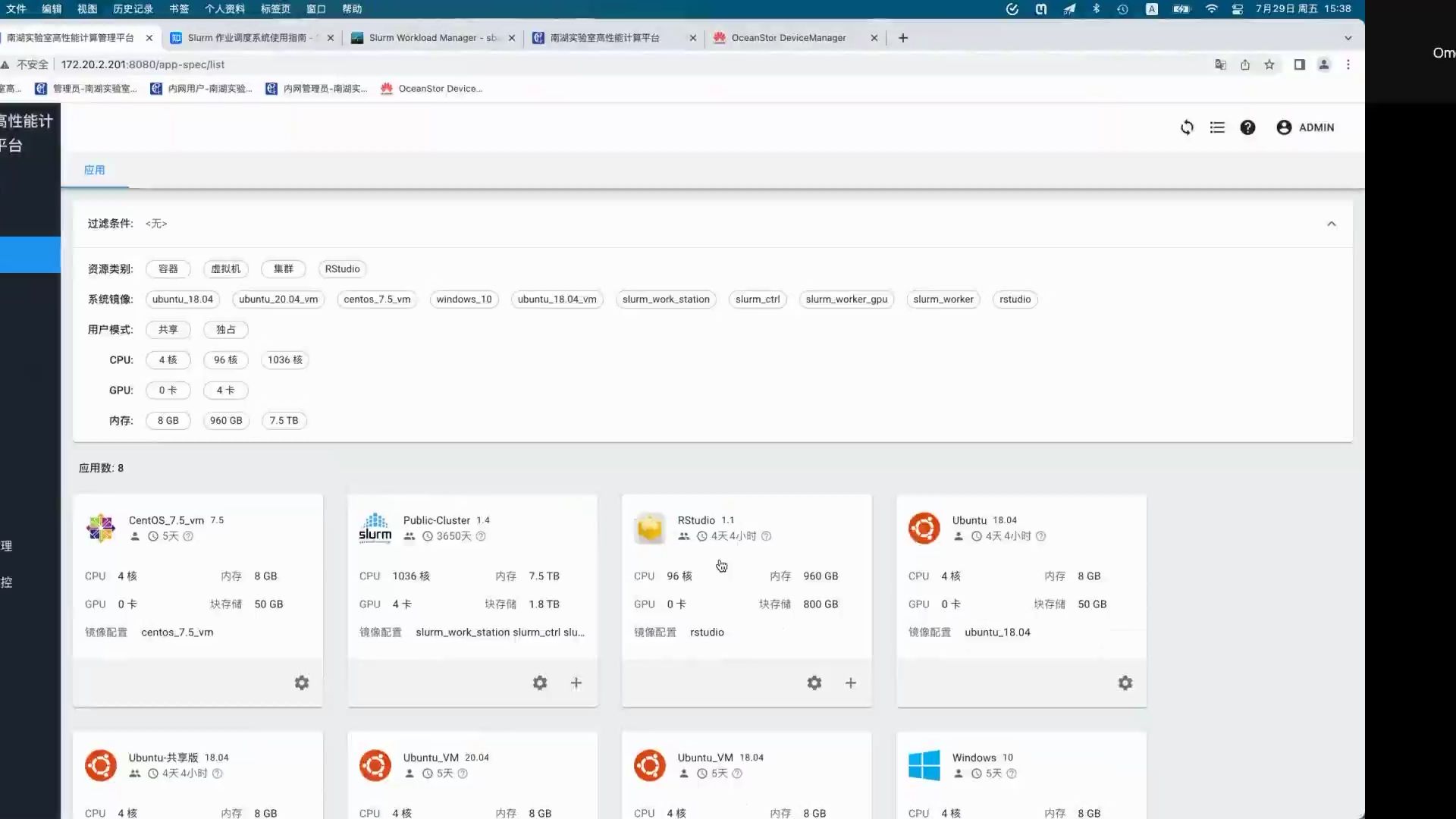Open the list view icon in header
The width and height of the screenshot is (1456, 819).
pyautogui.click(x=1217, y=127)
